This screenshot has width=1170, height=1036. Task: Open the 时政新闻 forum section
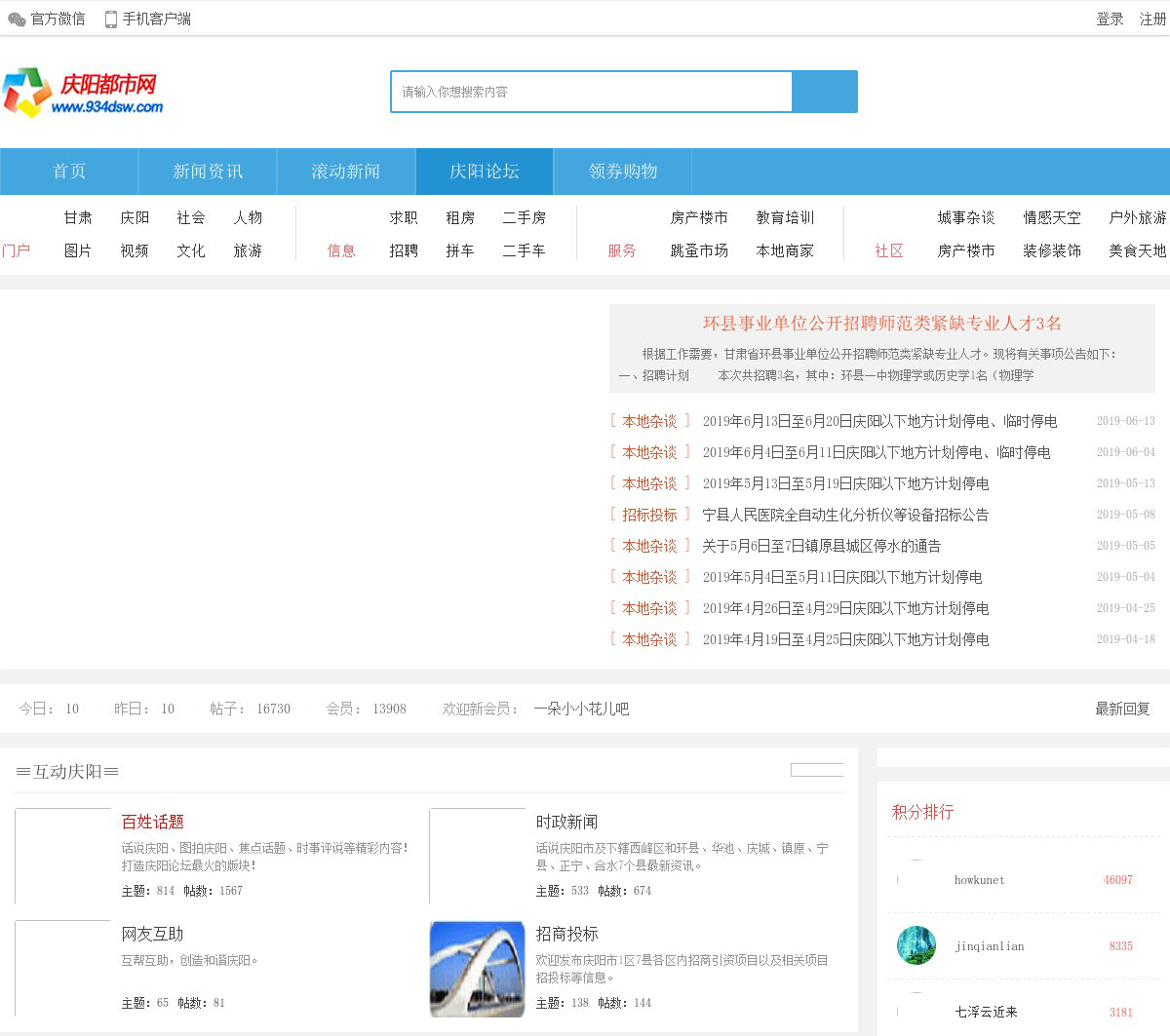566,823
